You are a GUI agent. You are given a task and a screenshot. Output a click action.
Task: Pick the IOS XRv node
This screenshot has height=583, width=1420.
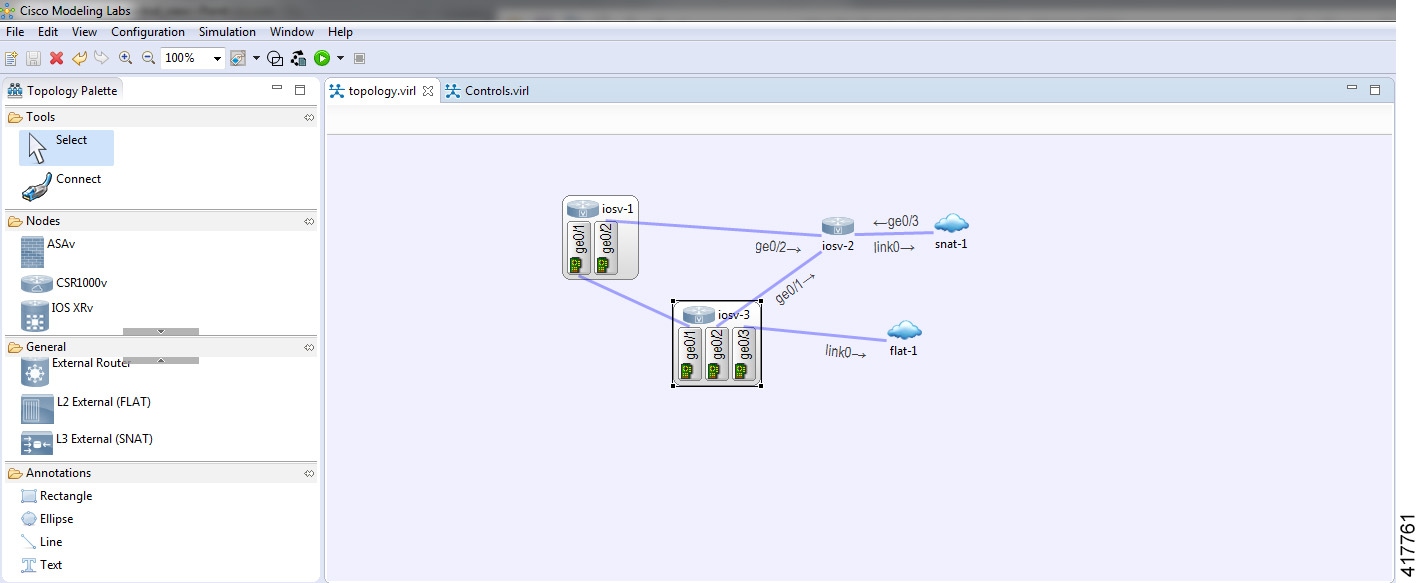pyautogui.click(x=57, y=314)
